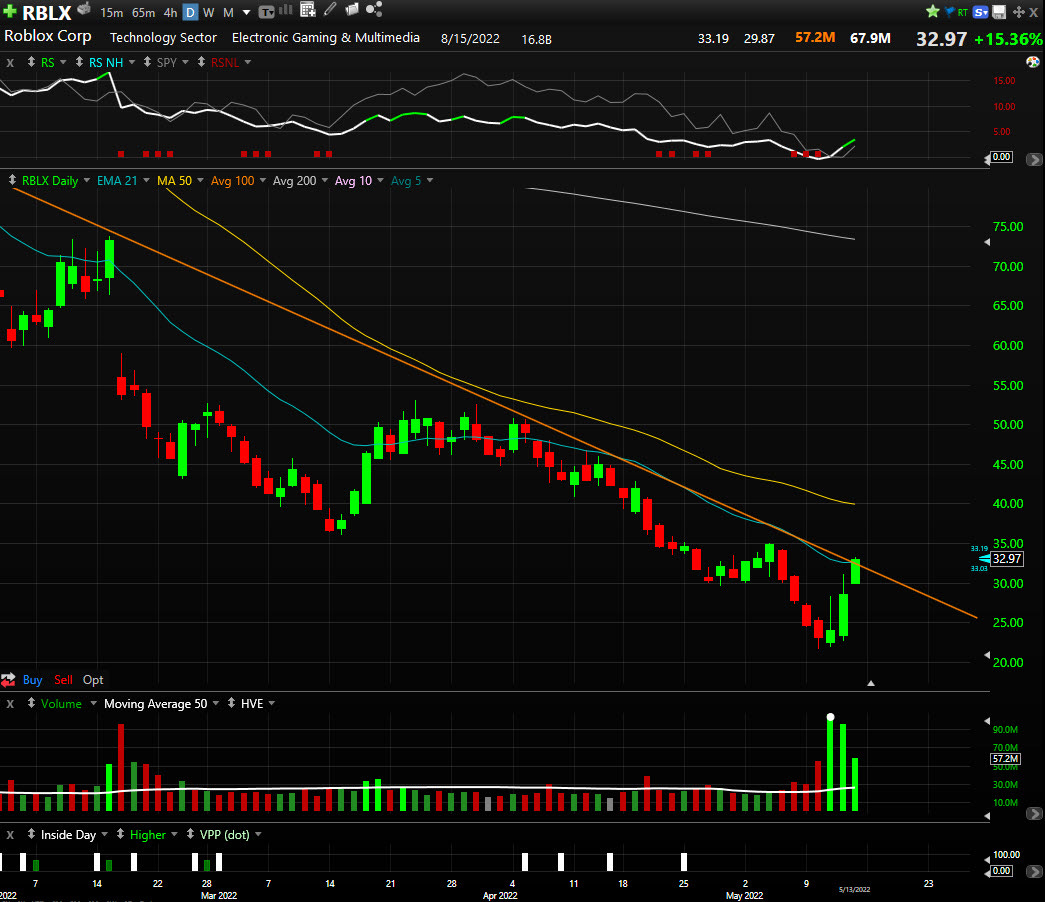Expand the RBLX Daily dropdown
The height and width of the screenshot is (902, 1045).
tap(87, 180)
